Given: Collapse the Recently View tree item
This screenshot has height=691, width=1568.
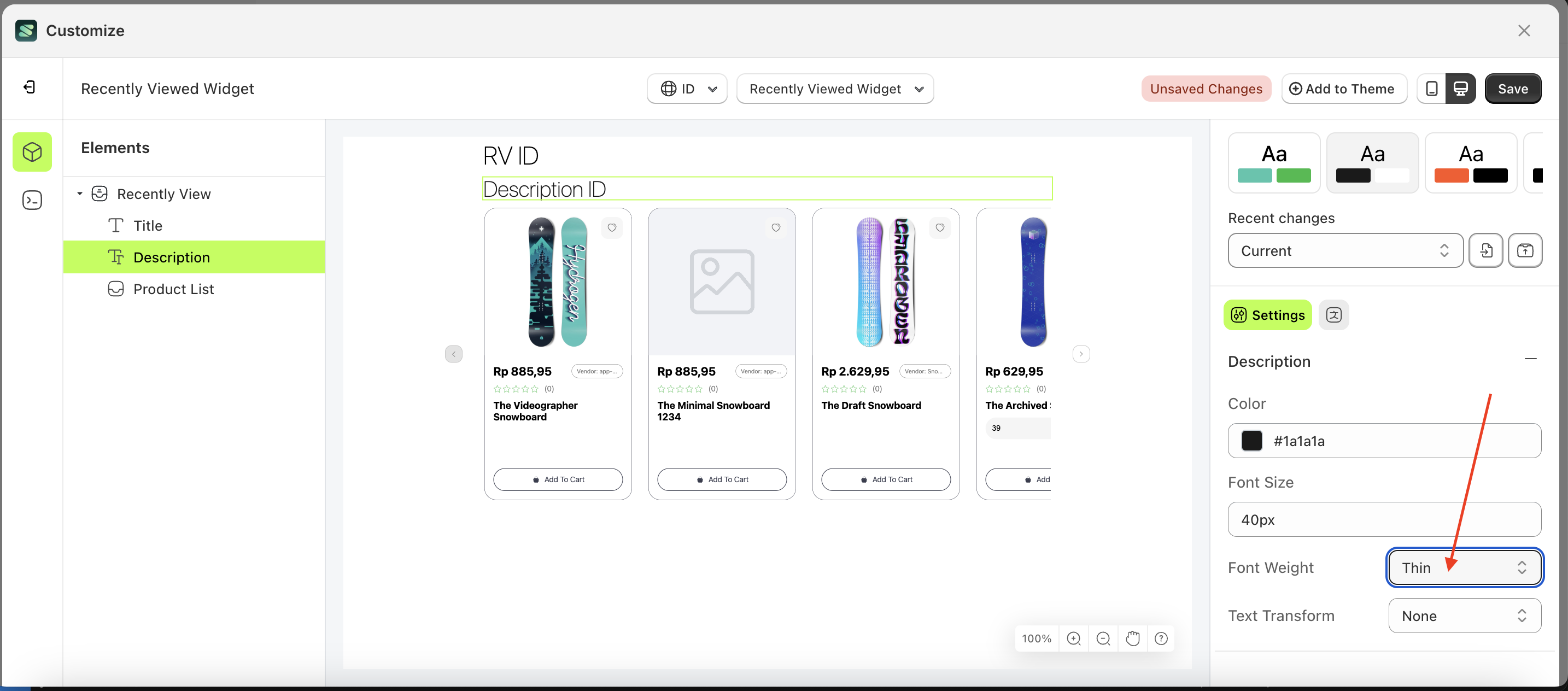Looking at the screenshot, I should click(x=79, y=194).
